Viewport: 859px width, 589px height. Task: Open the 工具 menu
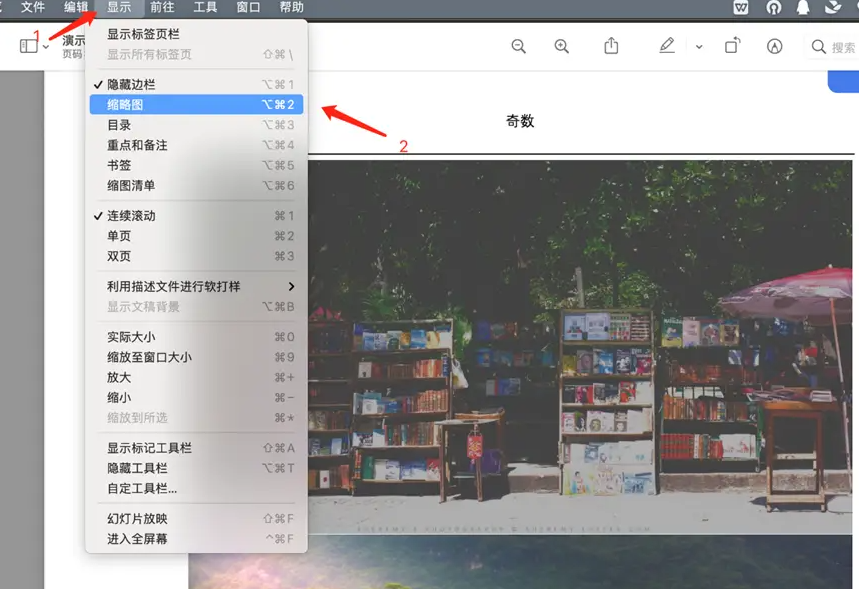tap(205, 8)
